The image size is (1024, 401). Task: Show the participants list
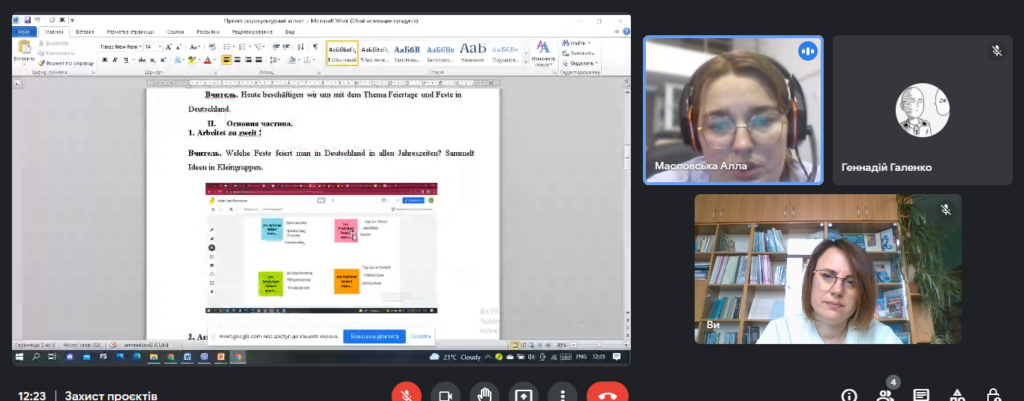click(885, 396)
